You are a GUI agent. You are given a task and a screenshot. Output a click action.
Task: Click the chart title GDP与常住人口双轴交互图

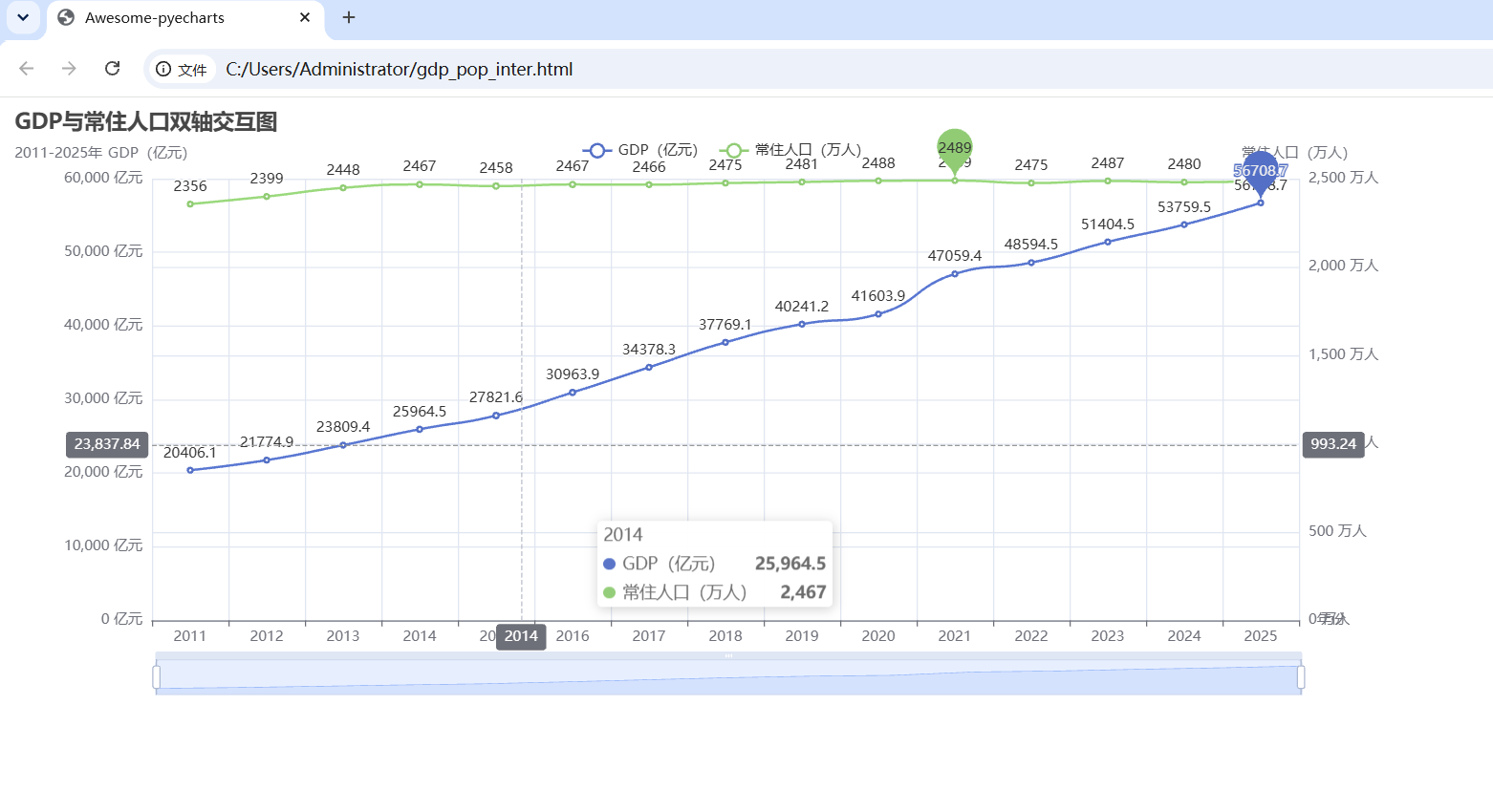146,121
